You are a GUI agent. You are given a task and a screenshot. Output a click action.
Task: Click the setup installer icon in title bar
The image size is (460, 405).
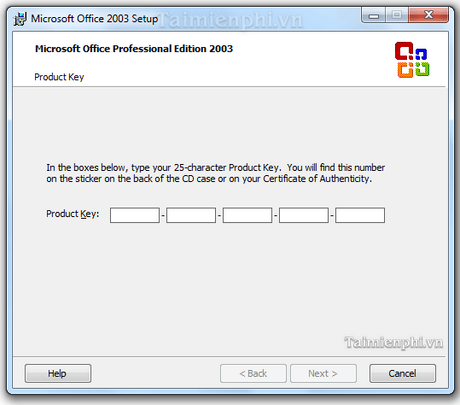tap(20, 19)
